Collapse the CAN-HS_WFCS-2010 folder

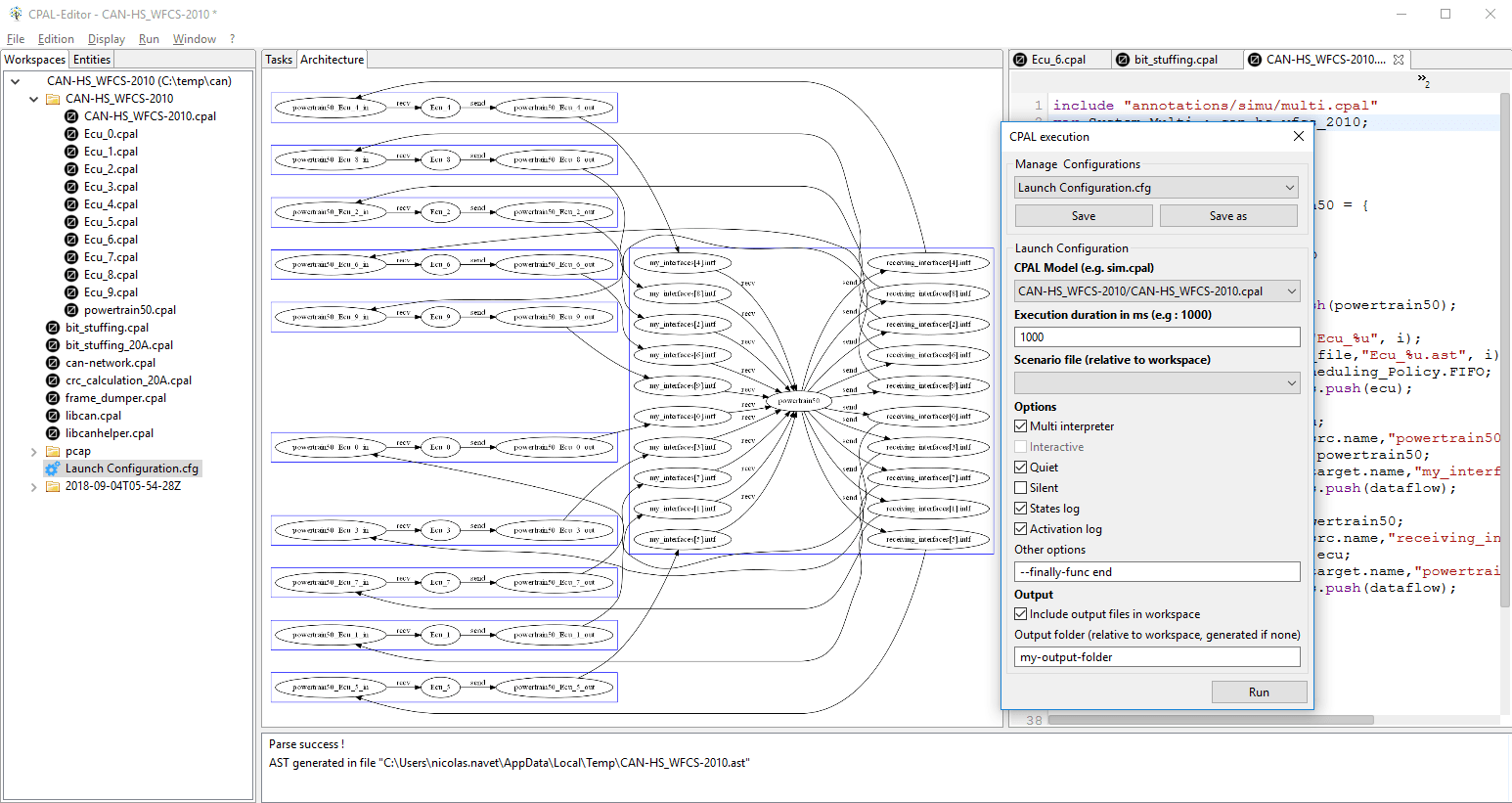coord(34,99)
